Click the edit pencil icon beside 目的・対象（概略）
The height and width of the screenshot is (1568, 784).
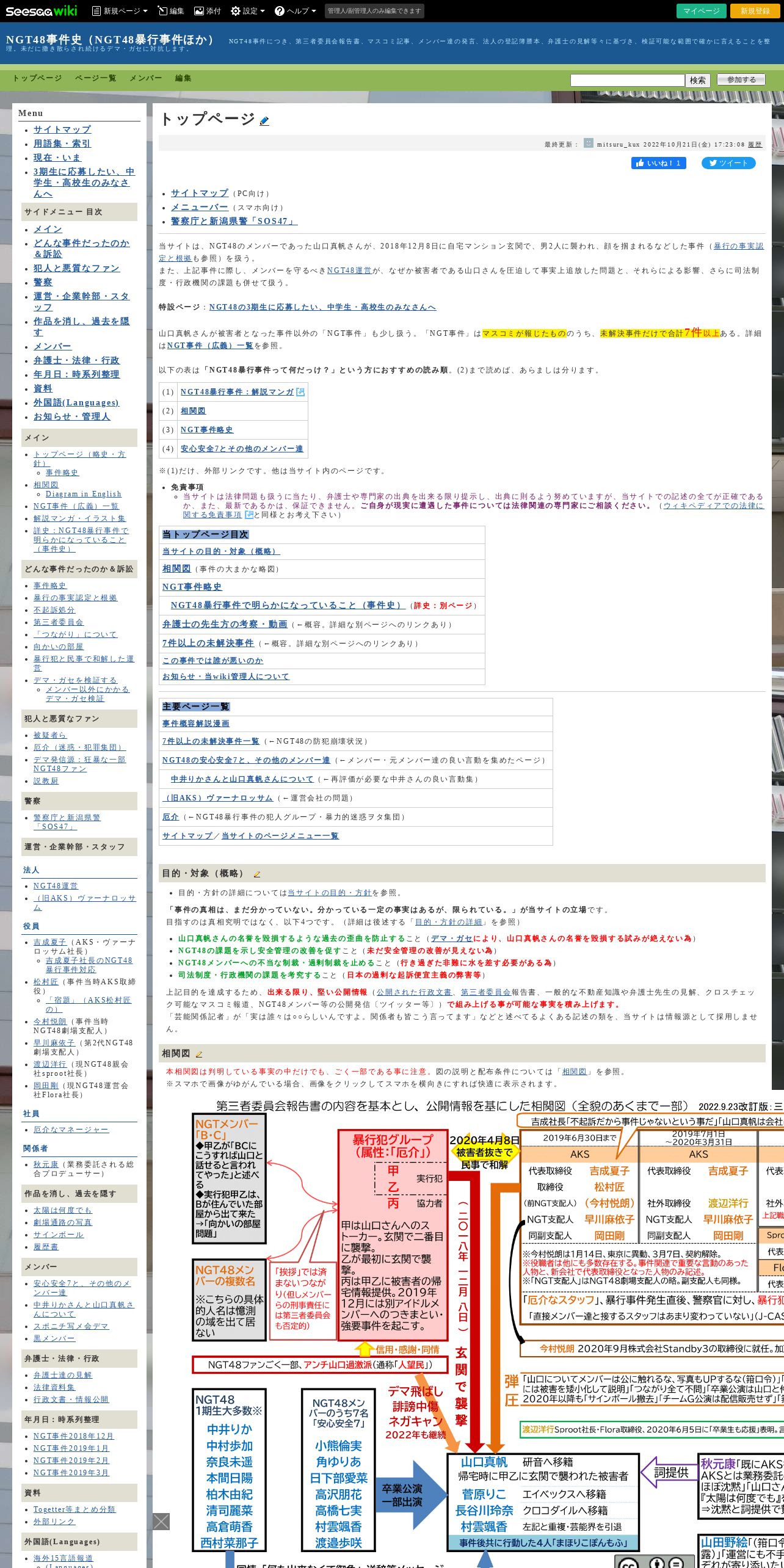(x=257, y=874)
